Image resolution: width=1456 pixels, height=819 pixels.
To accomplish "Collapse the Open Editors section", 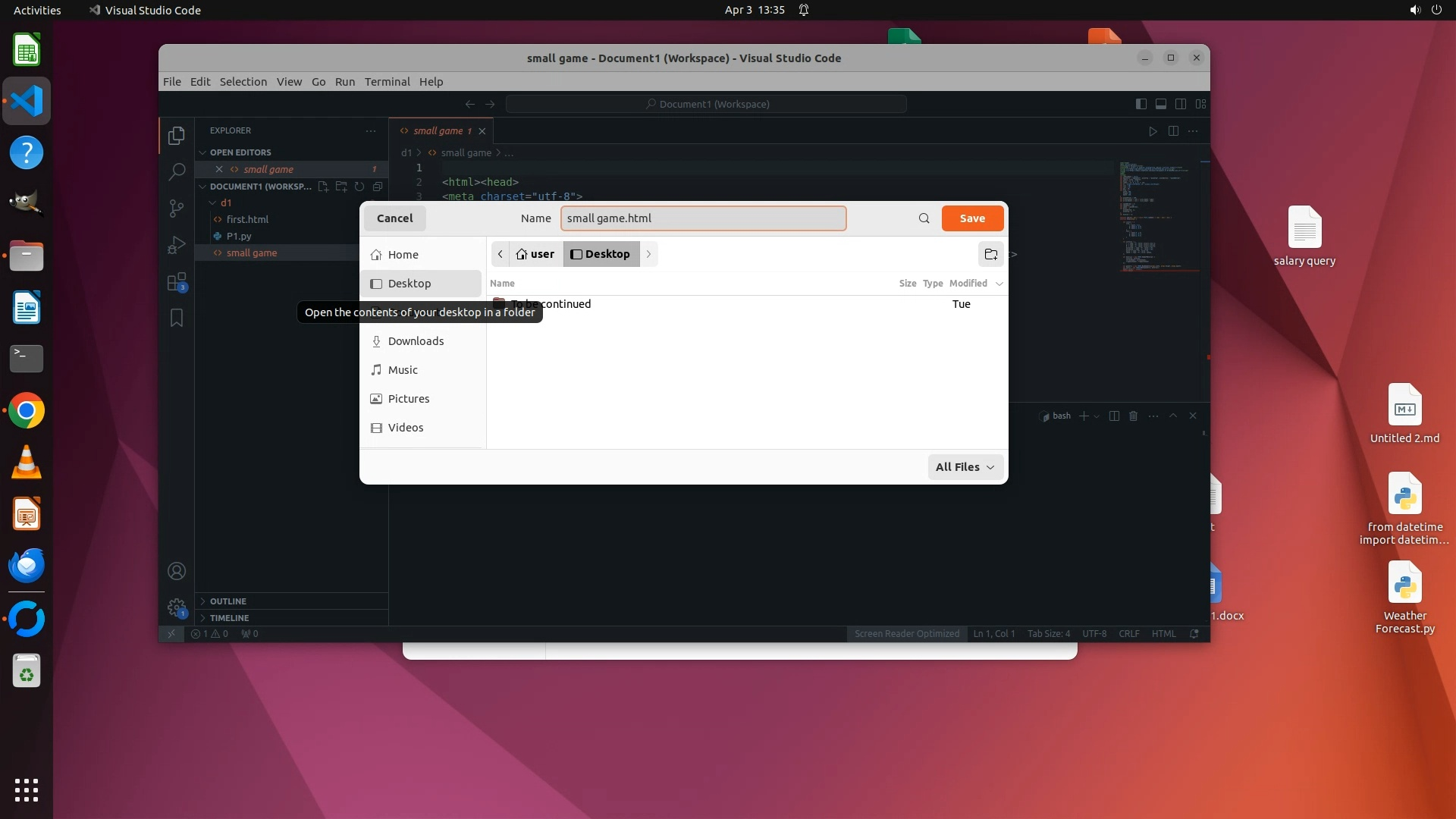I will (240, 152).
